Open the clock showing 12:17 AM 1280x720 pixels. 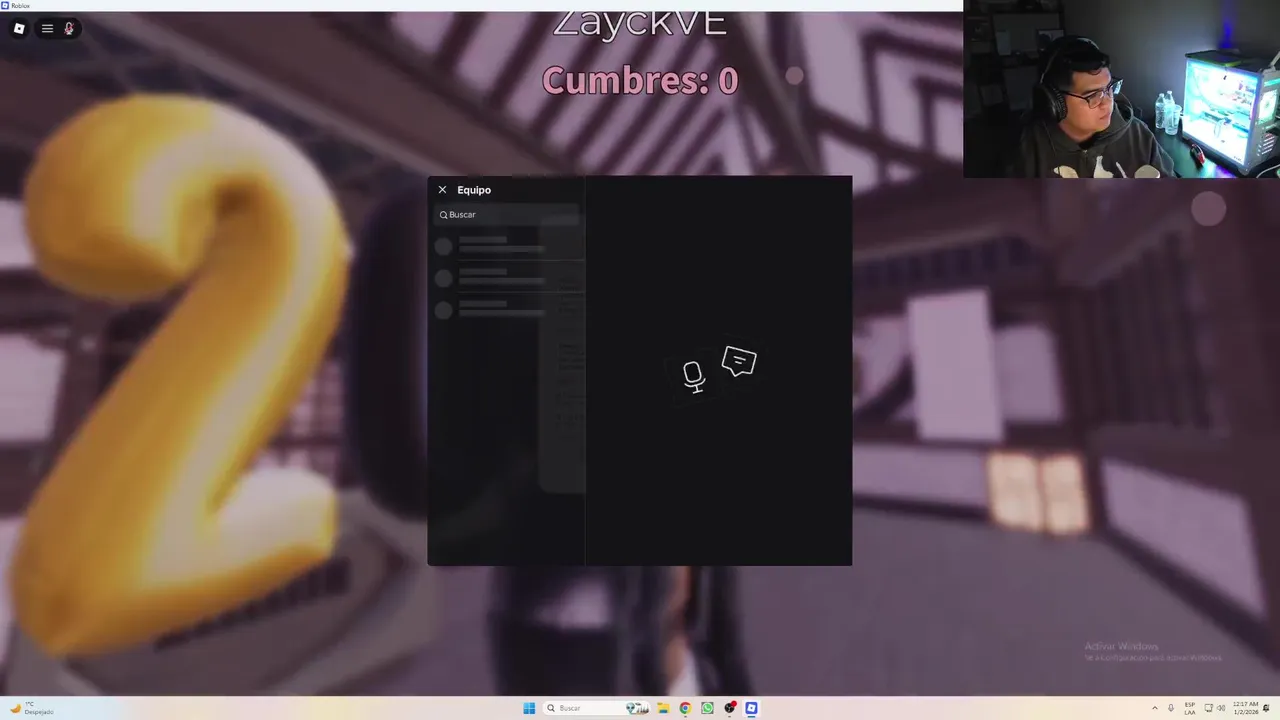click(x=1245, y=708)
